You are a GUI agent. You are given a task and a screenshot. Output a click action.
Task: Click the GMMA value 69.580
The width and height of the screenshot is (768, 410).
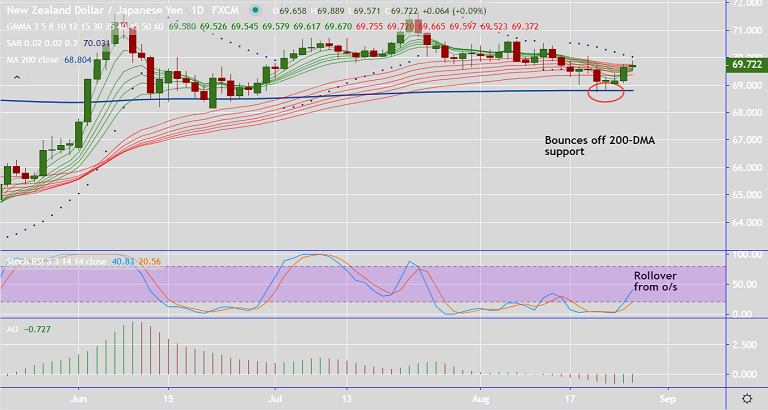[182, 26]
